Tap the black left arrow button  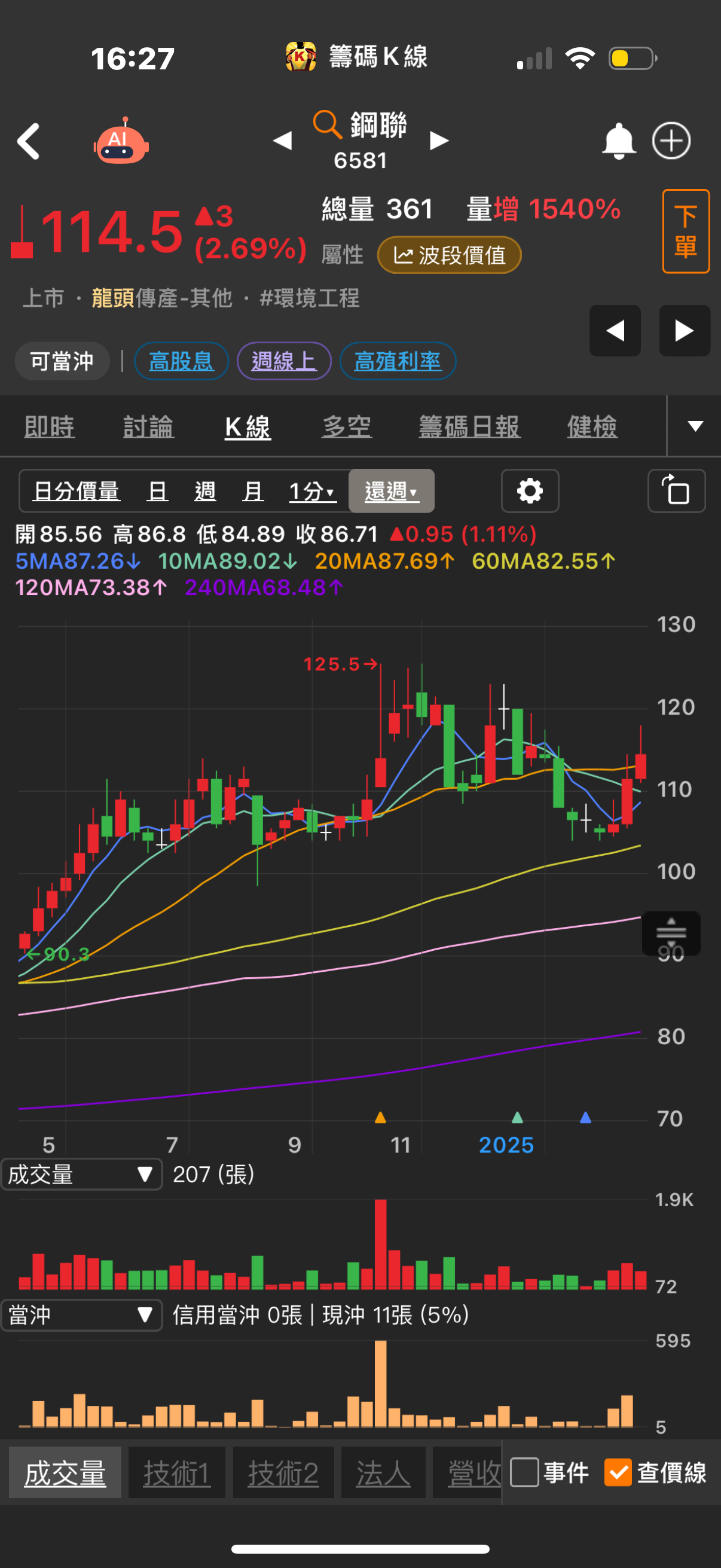tap(615, 331)
